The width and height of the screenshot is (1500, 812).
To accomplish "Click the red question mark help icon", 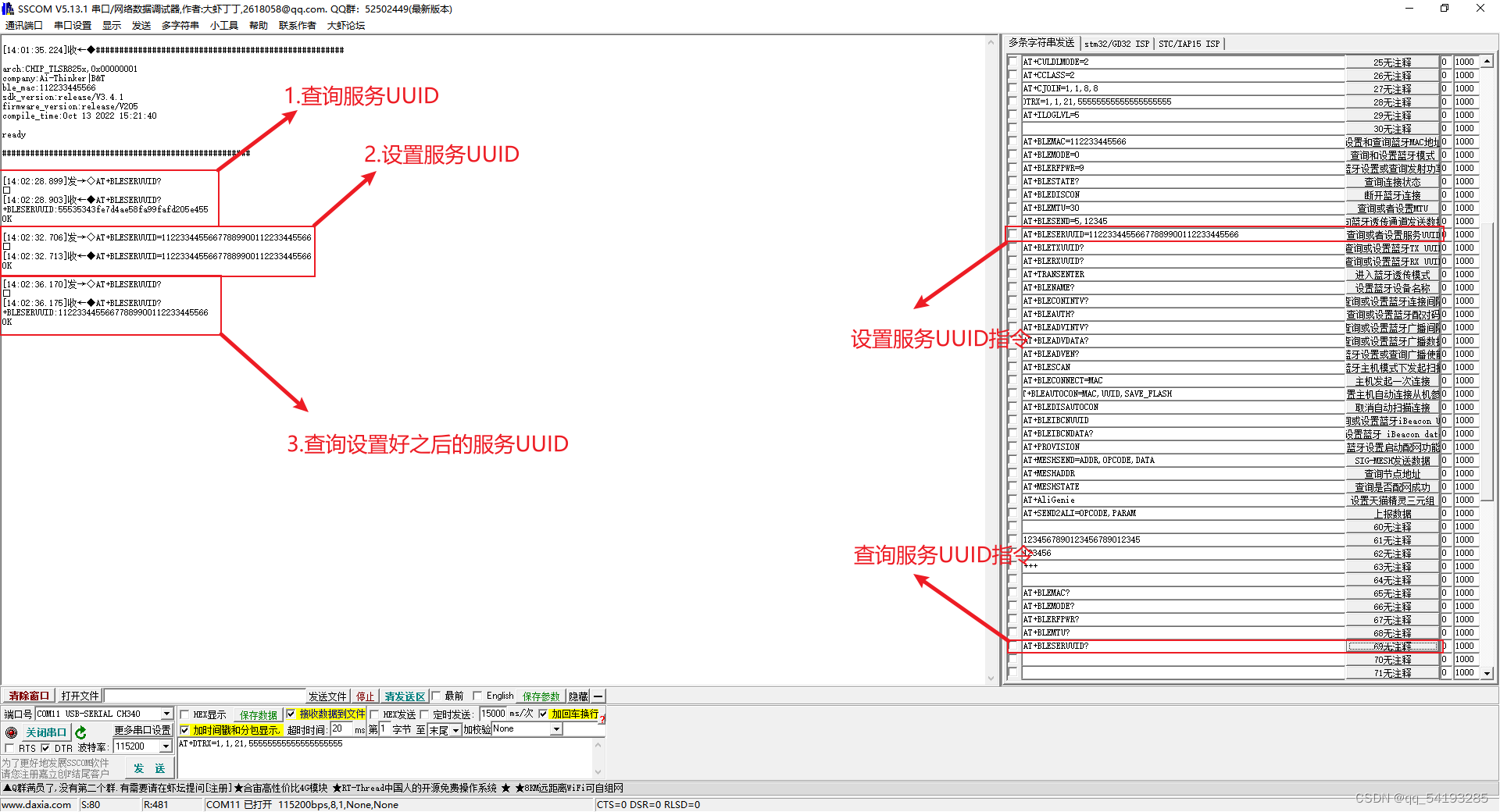I will 602,719.
